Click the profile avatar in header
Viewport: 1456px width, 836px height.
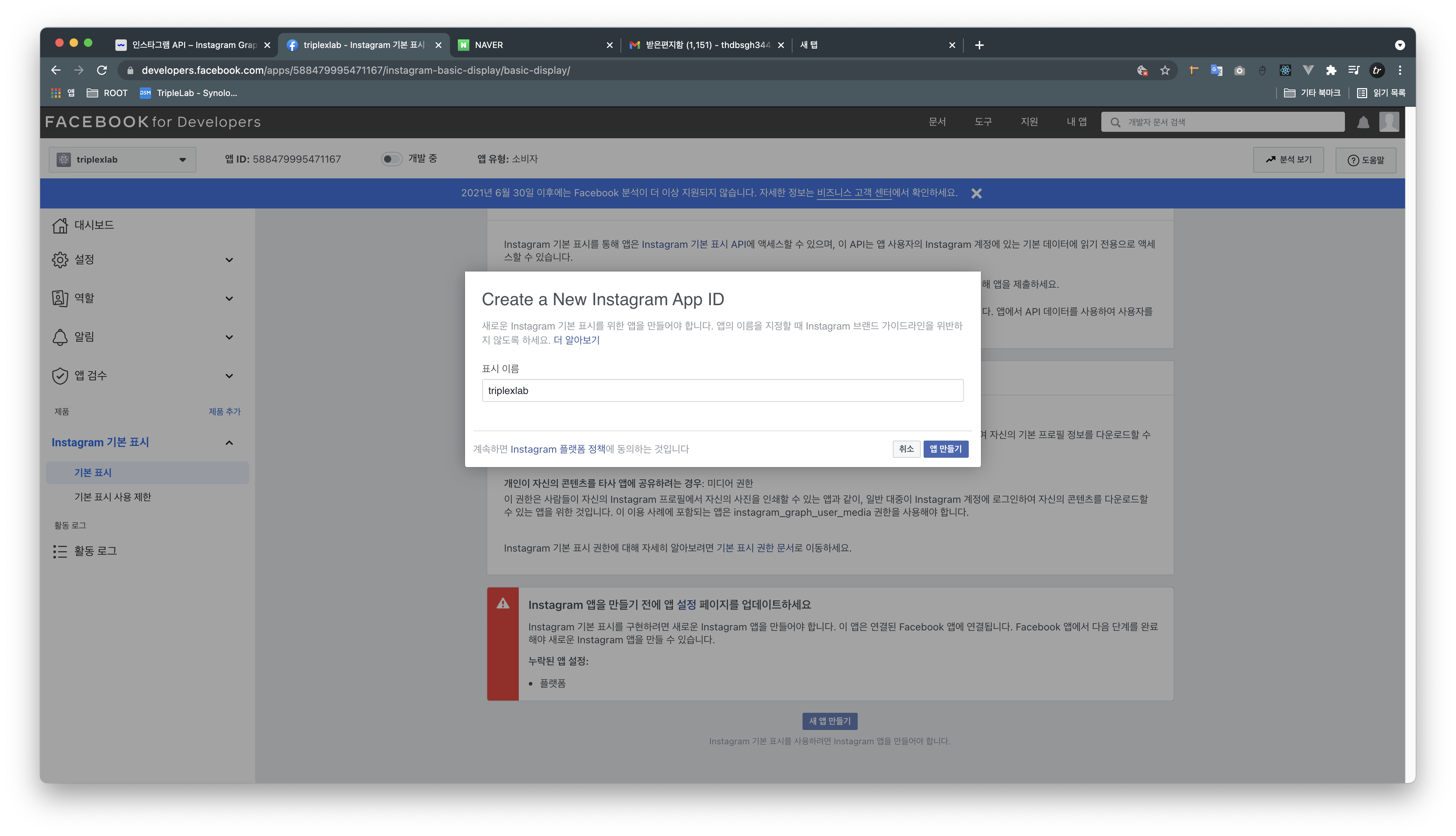pyautogui.click(x=1389, y=122)
